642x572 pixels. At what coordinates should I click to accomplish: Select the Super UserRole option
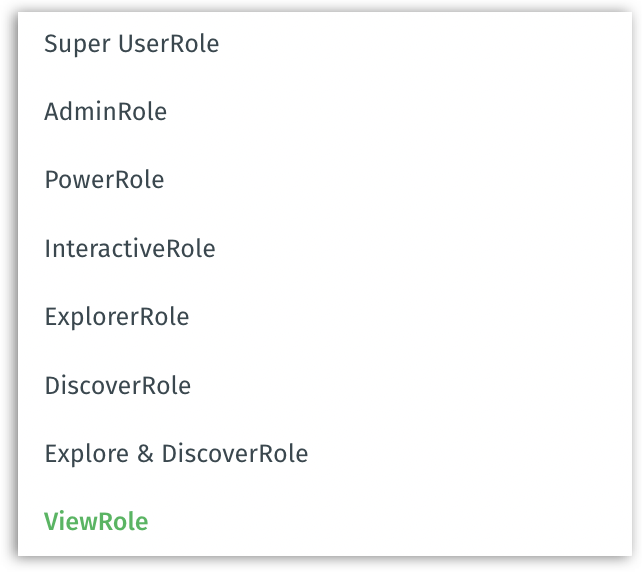click(325, 43)
